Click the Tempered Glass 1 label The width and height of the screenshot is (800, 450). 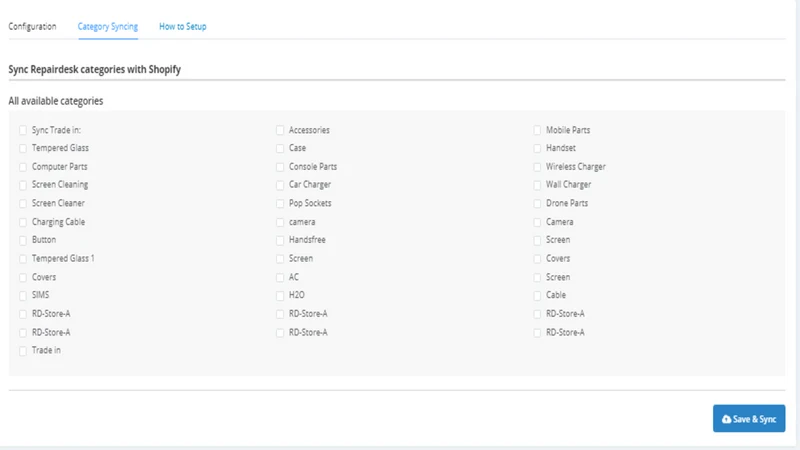coord(63,258)
